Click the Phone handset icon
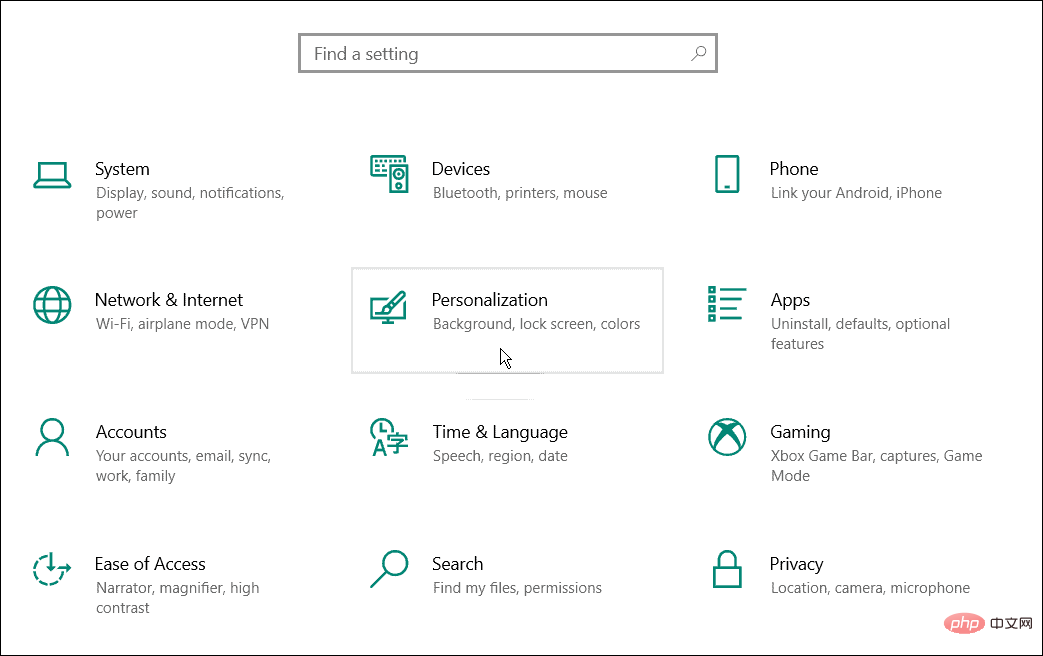Image resolution: width=1043 pixels, height=656 pixels. [x=727, y=174]
